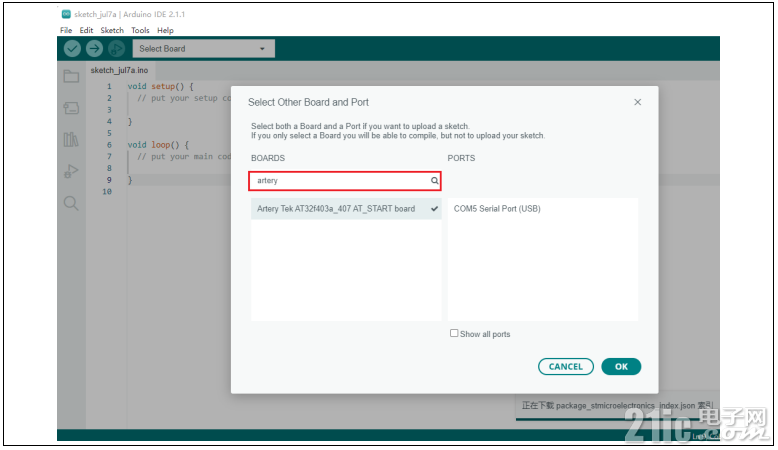
Task: Open the Sketch menu
Action: pyautogui.click(x=112, y=30)
